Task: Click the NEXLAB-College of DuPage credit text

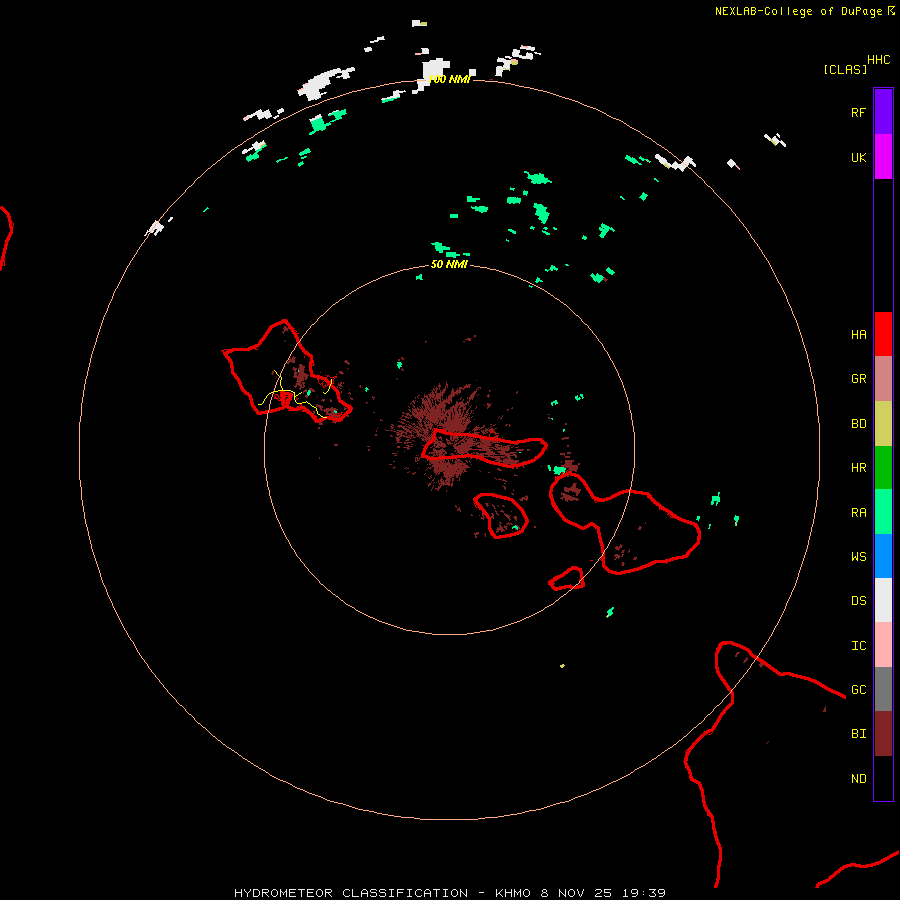Action: click(x=798, y=11)
